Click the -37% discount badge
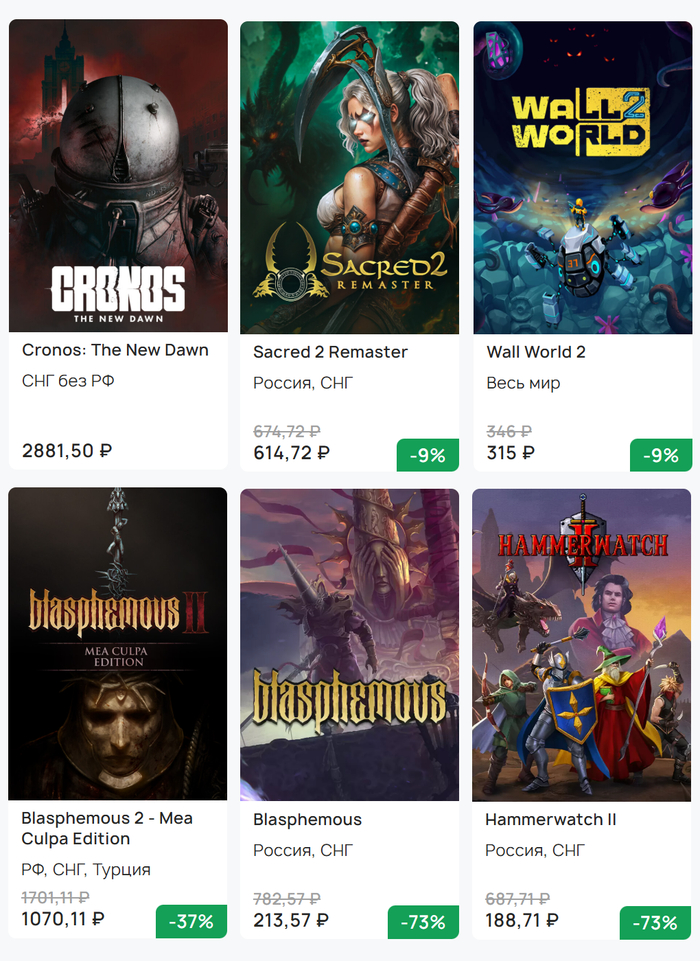 click(191, 922)
